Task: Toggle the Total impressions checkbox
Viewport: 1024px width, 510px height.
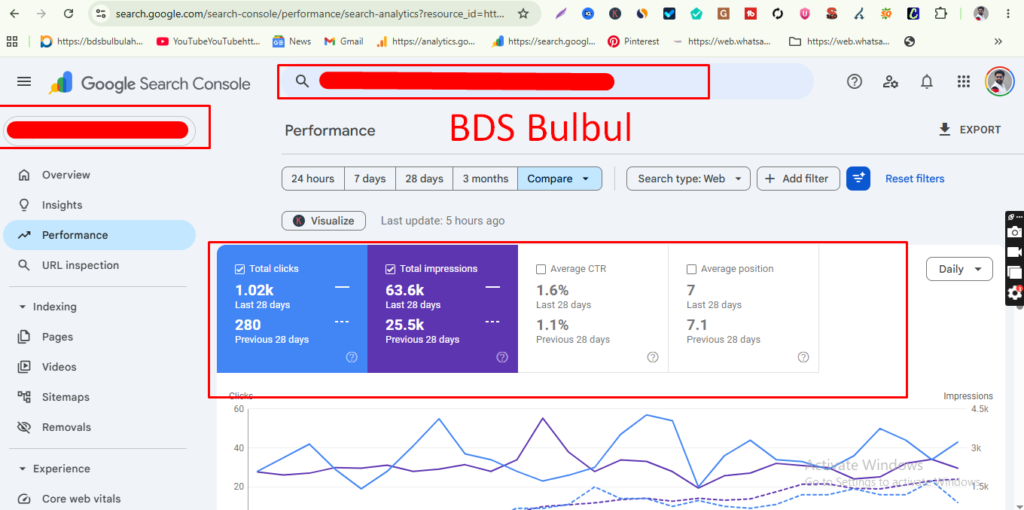Action: (391, 268)
